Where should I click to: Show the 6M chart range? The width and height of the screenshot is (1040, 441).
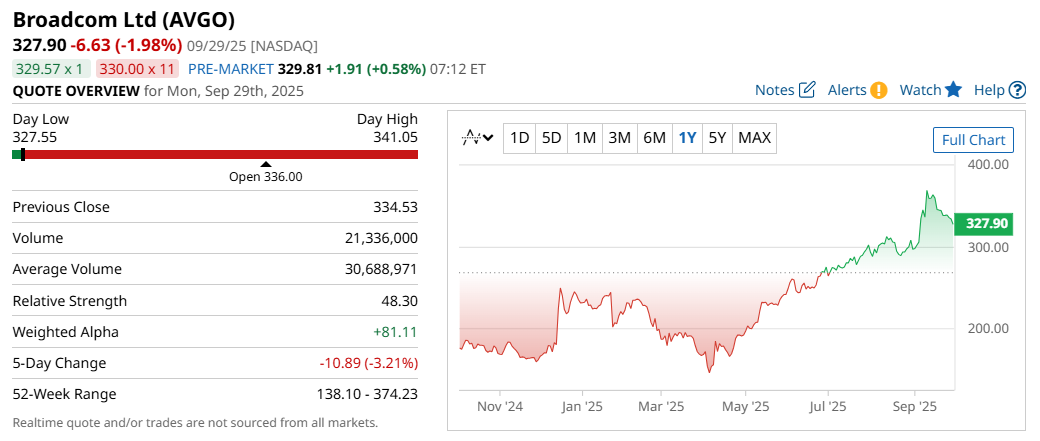(654, 138)
